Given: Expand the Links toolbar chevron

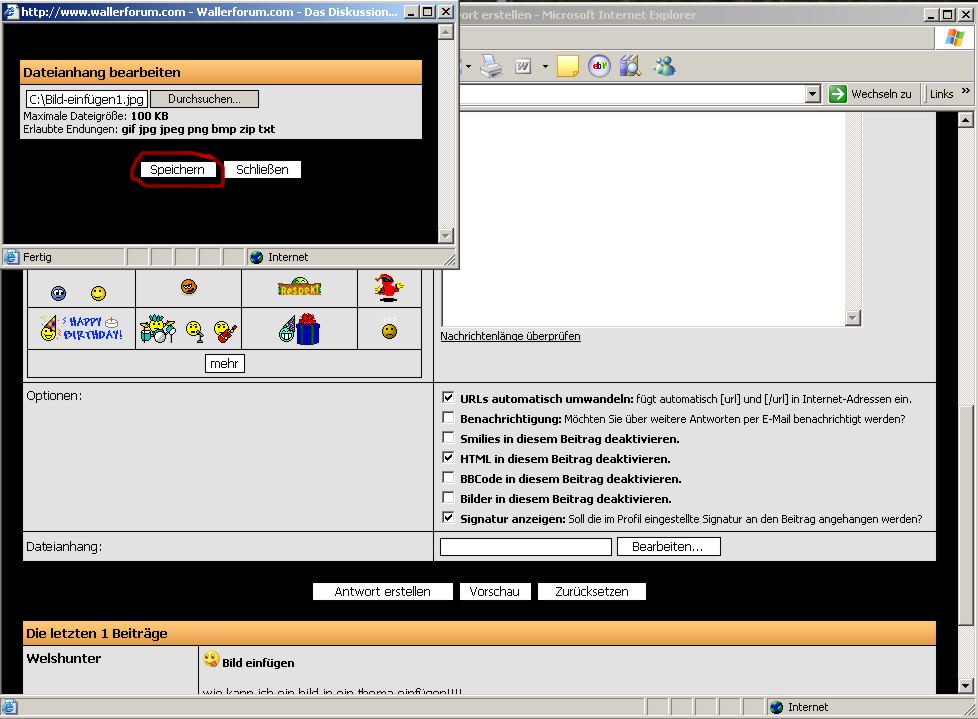Looking at the screenshot, I should 965,92.
